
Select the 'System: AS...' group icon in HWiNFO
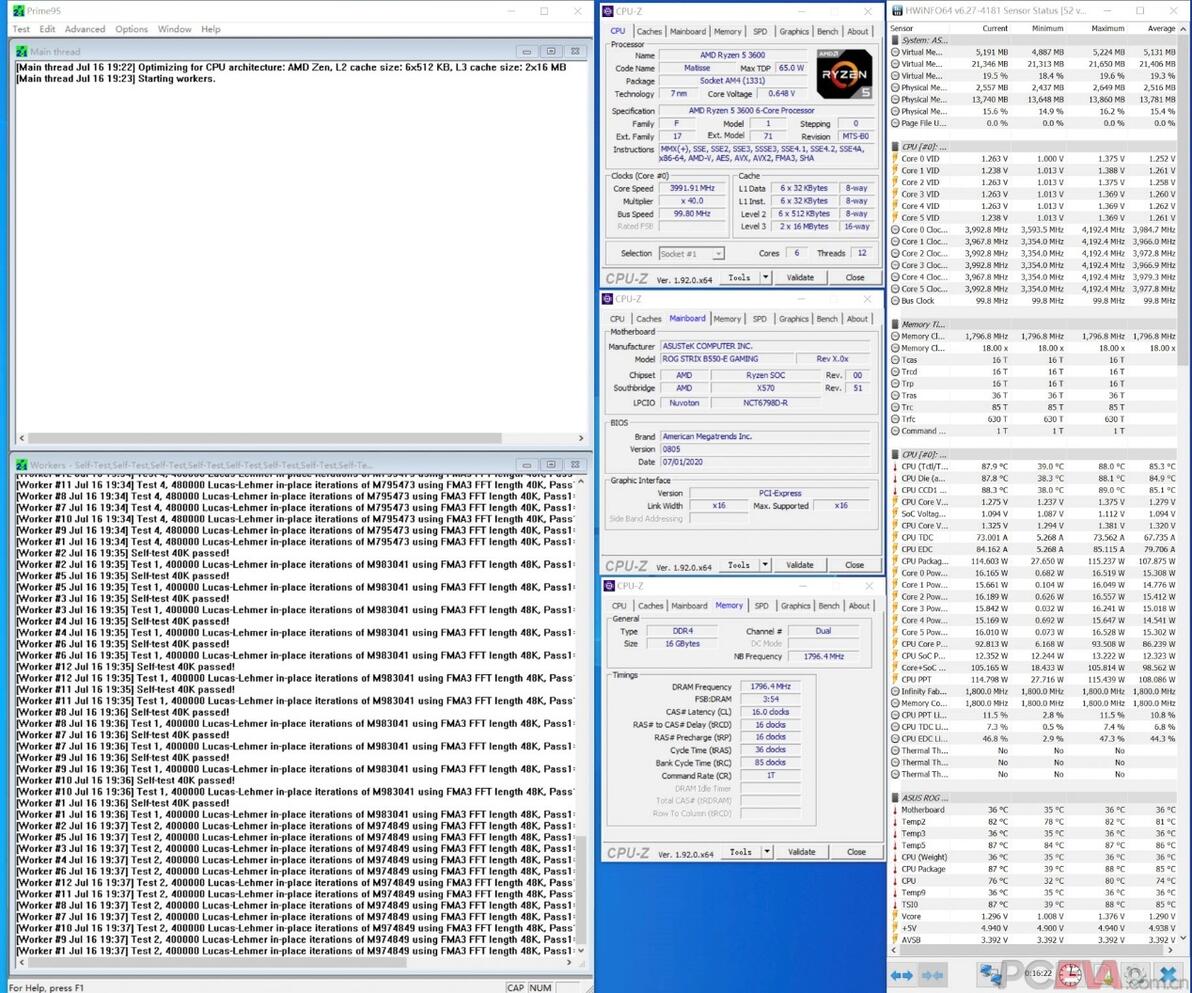pos(896,40)
